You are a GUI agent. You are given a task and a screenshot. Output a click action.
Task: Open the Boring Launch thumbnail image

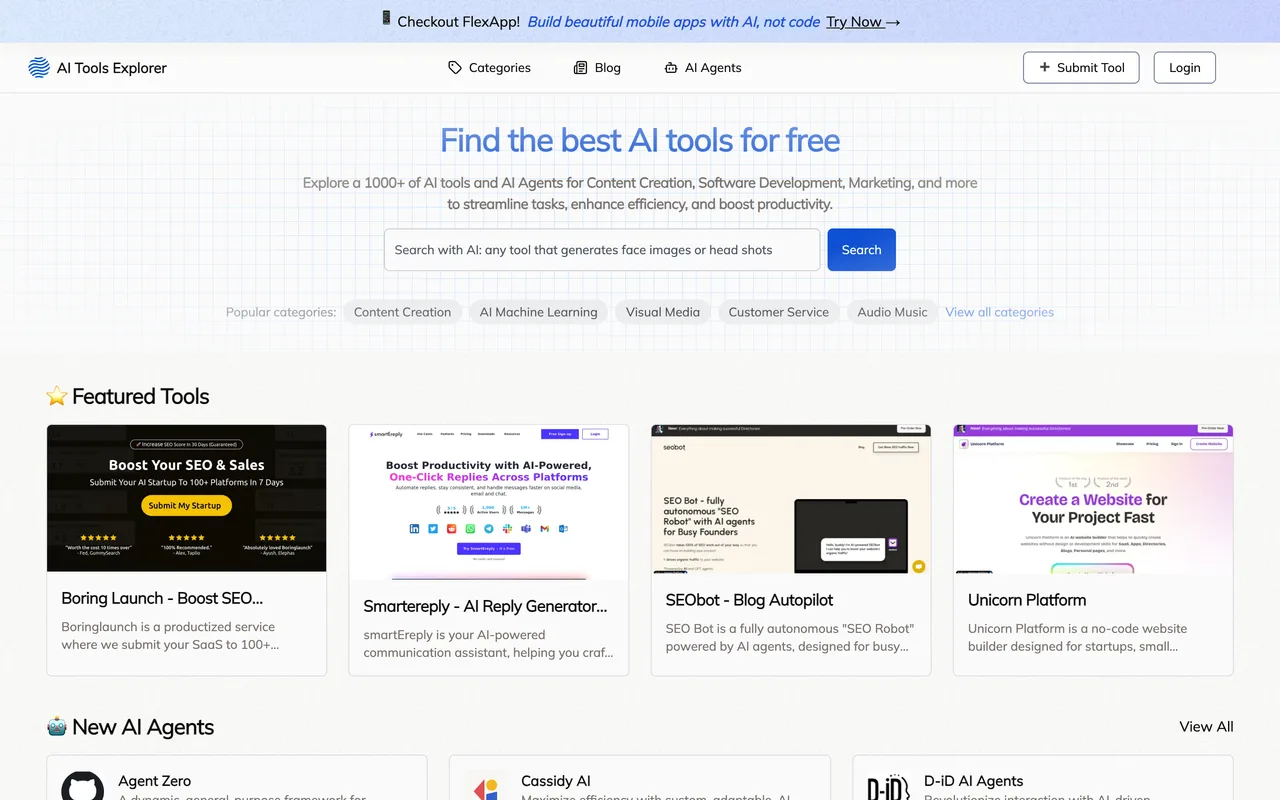coord(187,498)
